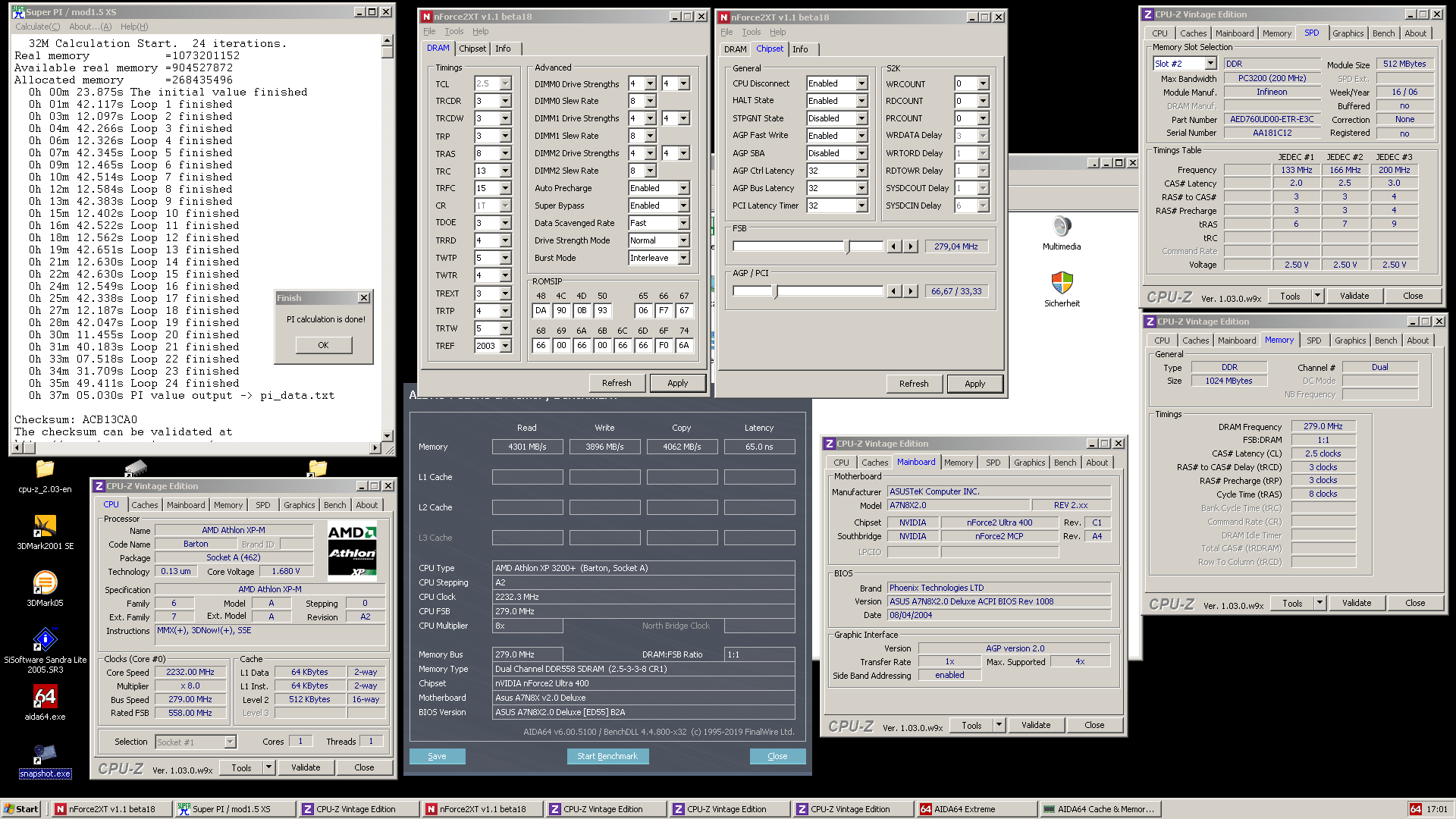Image resolution: width=1456 pixels, height=819 pixels.
Task: Open the Memory Slot Selection dropdown
Action: click(x=1210, y=64)
